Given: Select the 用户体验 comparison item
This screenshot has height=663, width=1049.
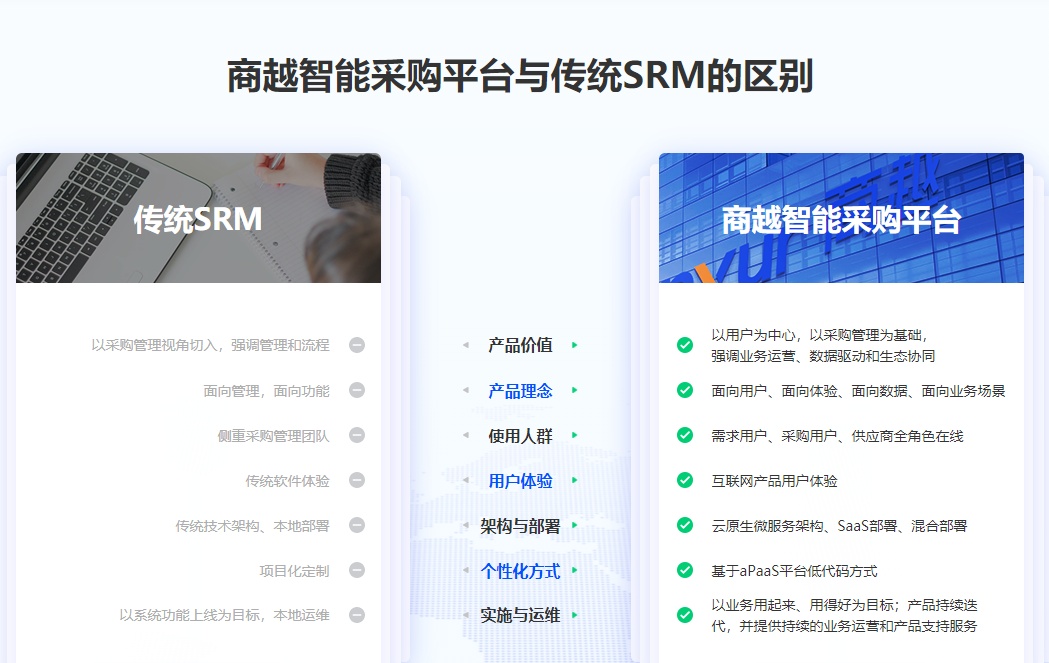Looking at the screenshot, I should pos(520,481).
